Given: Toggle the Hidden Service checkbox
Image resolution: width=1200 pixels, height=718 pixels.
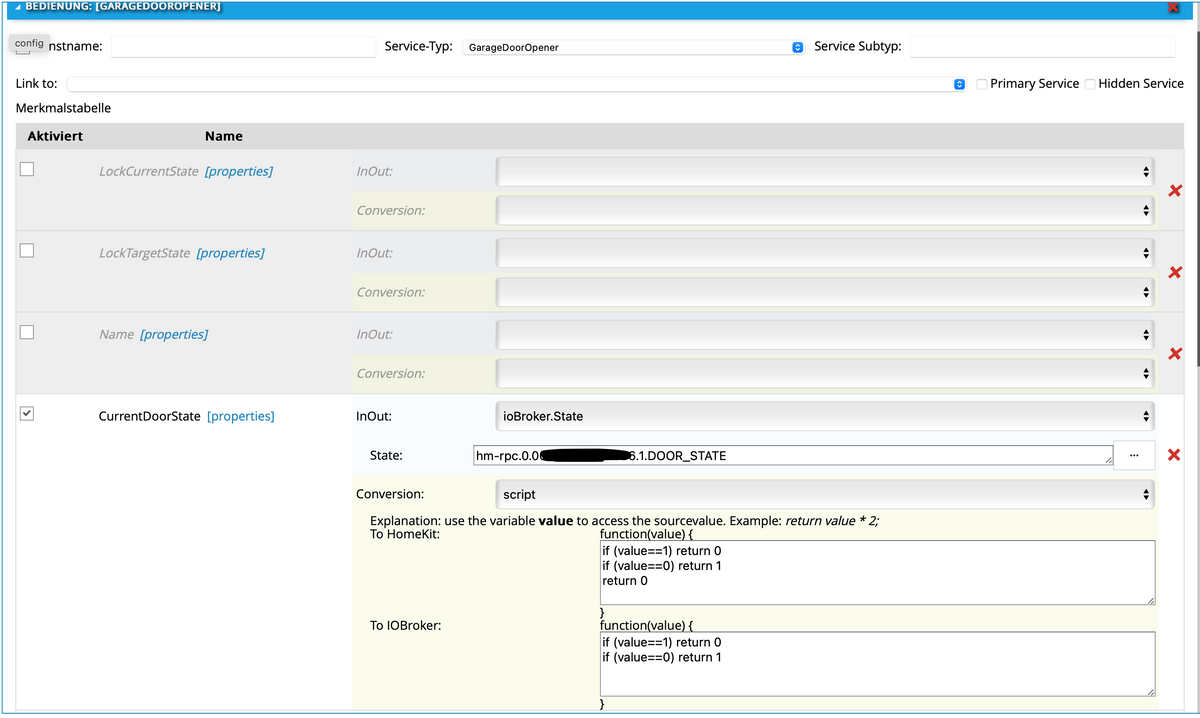Looking at the screenshot, I should tap(1091, 84).
